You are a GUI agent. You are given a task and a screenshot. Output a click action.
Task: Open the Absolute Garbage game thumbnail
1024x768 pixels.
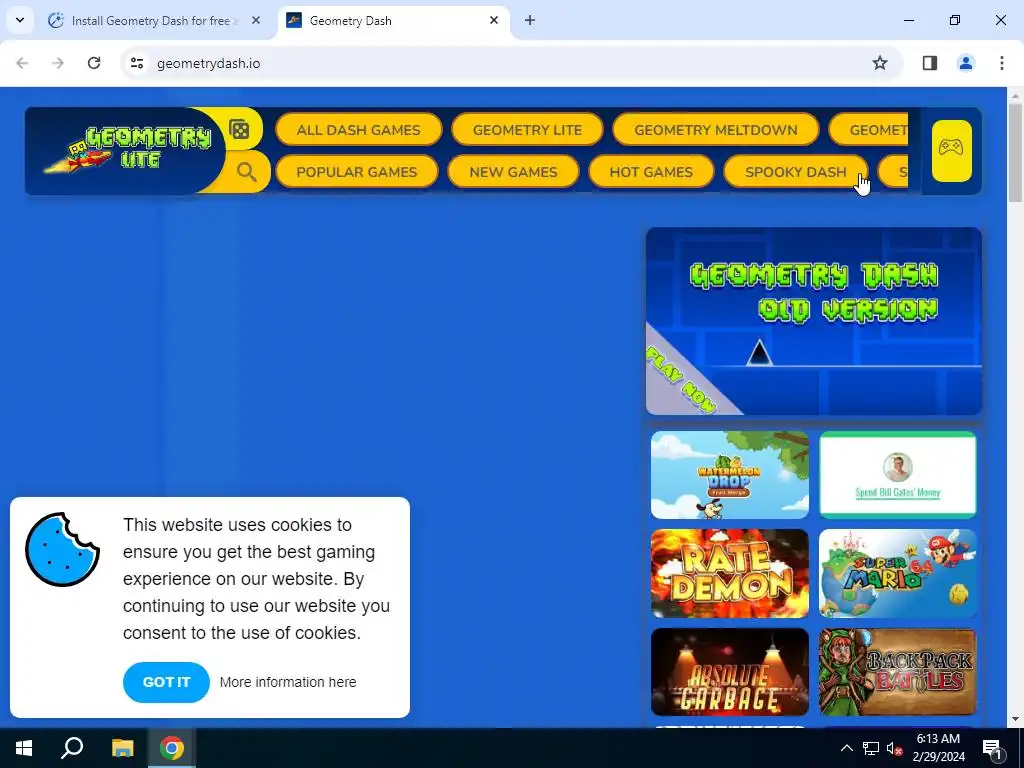[x=729, y=672]
